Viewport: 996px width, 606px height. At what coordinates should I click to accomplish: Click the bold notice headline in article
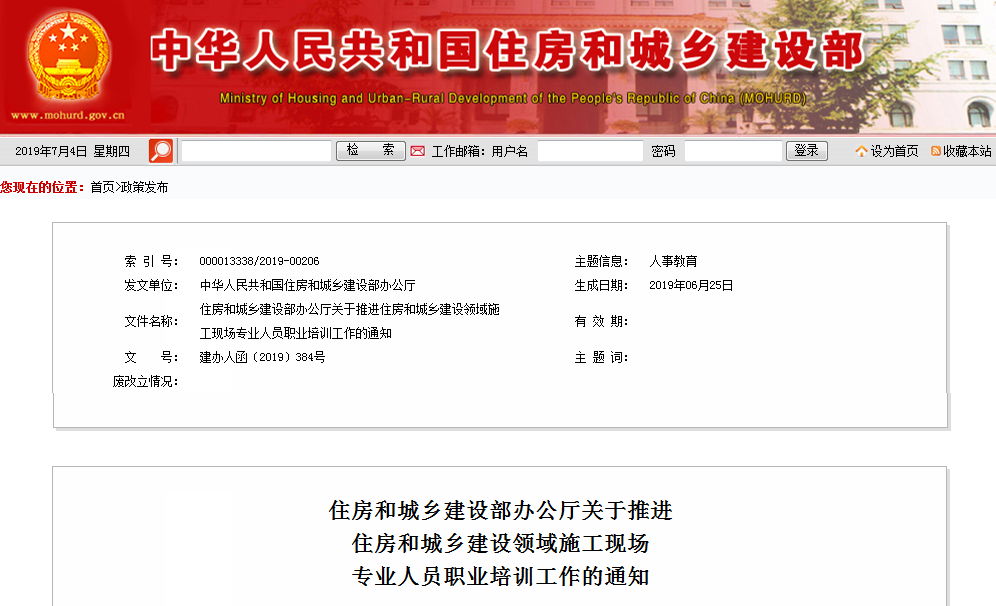click(x=500, y=544)
